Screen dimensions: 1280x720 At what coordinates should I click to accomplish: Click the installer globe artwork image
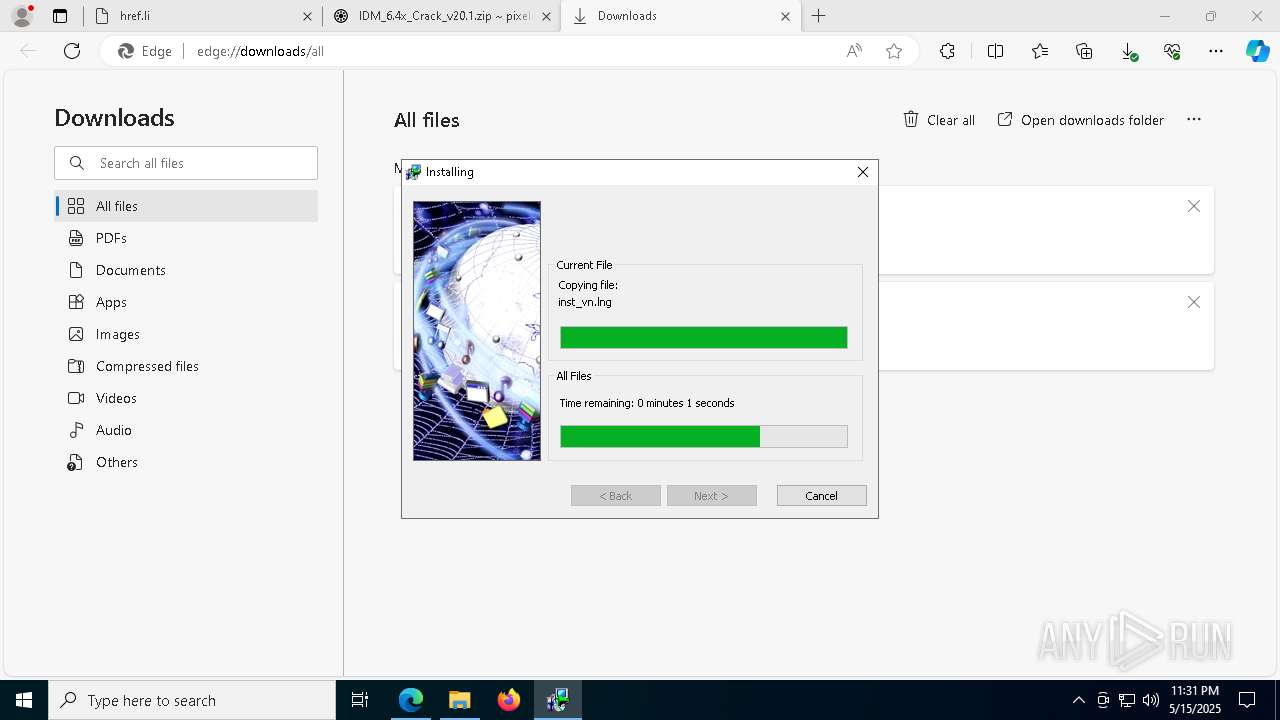coord(477,331)
